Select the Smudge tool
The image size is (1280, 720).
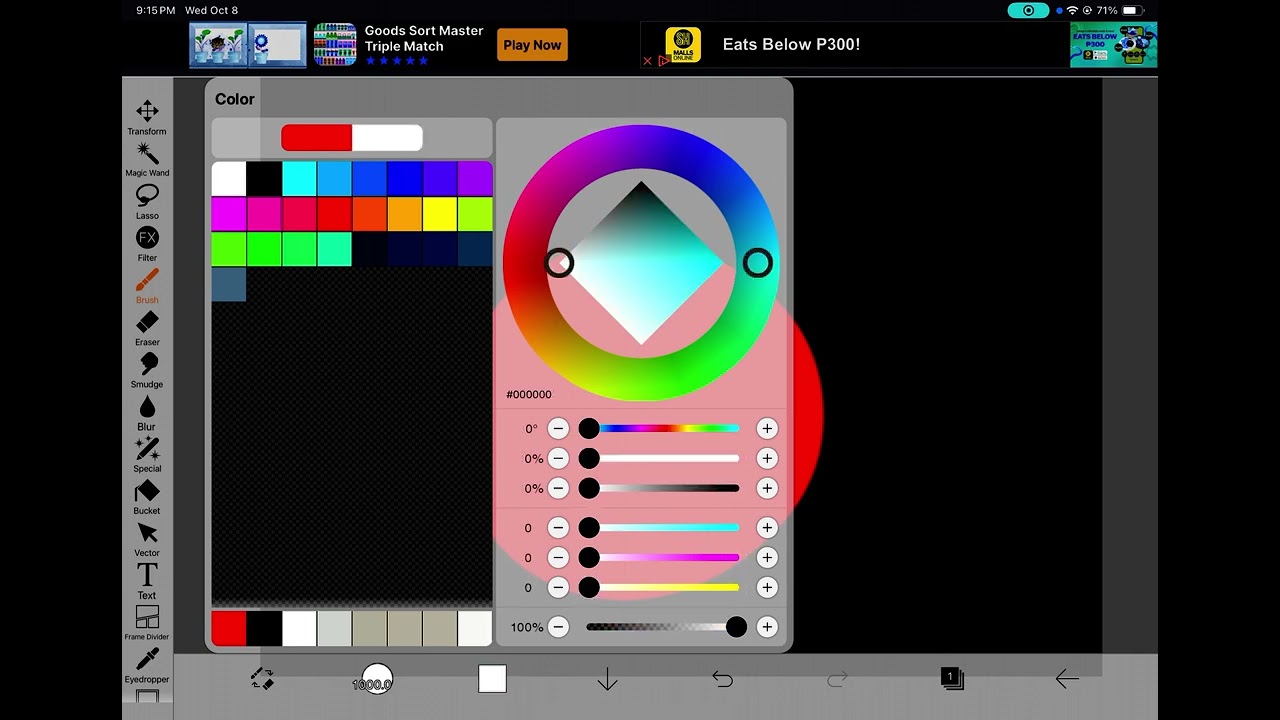pos(147,370)
